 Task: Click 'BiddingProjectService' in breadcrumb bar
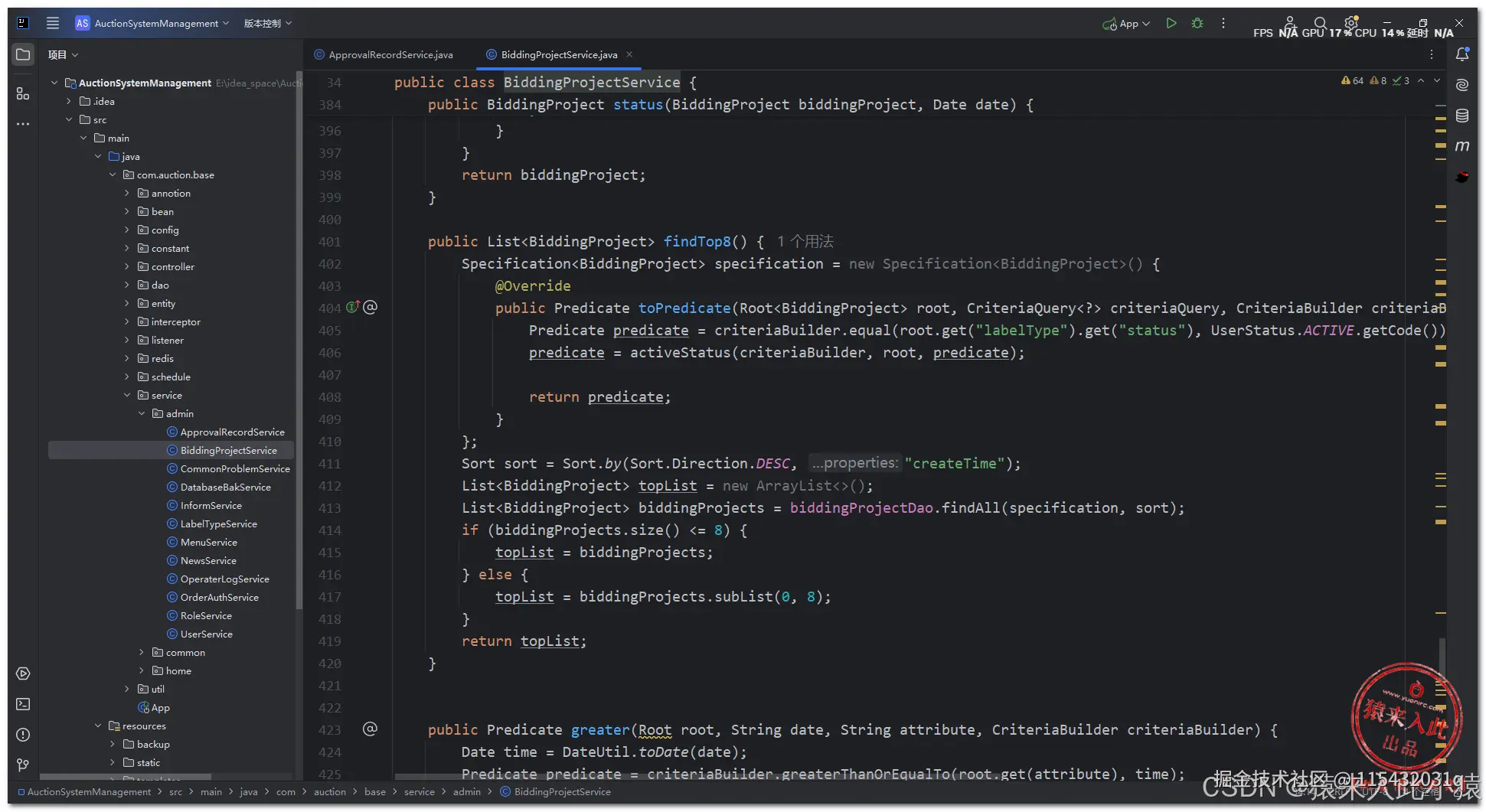(556, 791)
